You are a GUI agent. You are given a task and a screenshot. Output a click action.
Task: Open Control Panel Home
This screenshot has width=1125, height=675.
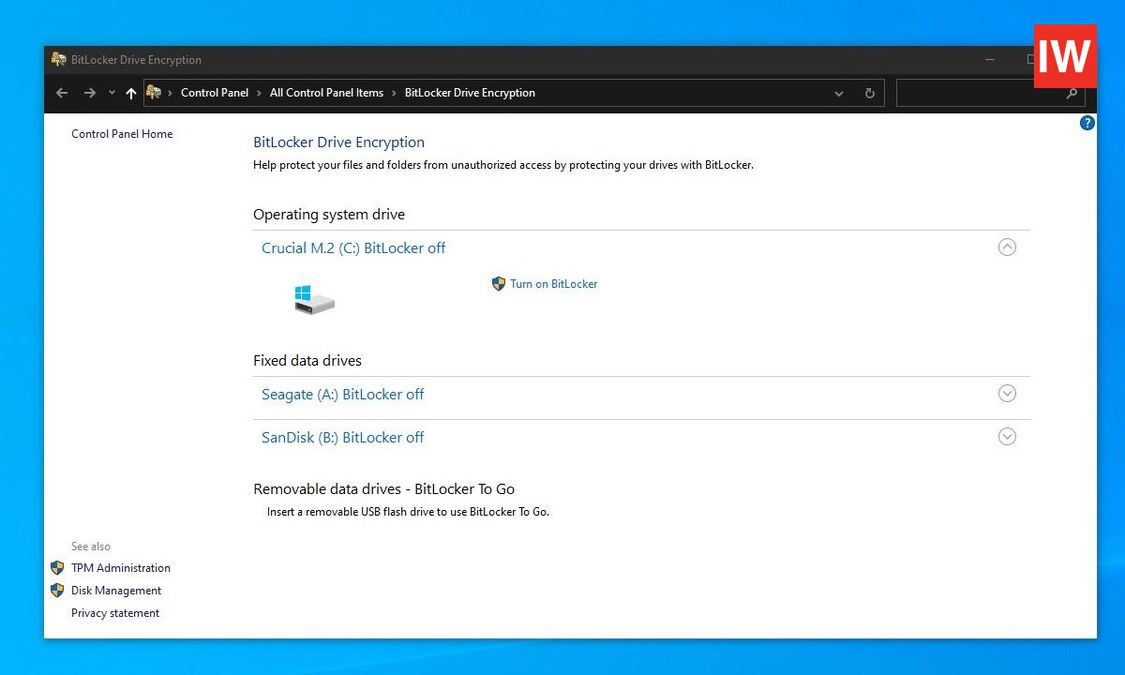point(121,133)
